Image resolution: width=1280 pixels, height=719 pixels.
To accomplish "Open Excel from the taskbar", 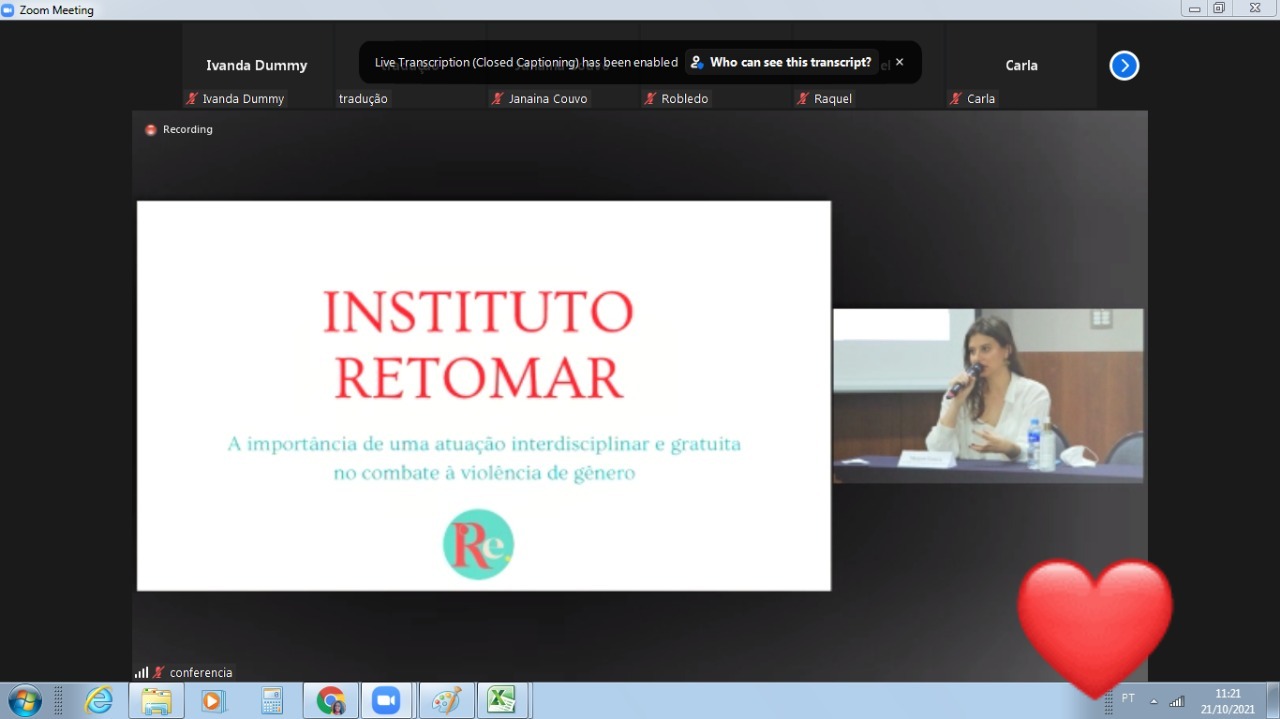I will pos(501,701).
